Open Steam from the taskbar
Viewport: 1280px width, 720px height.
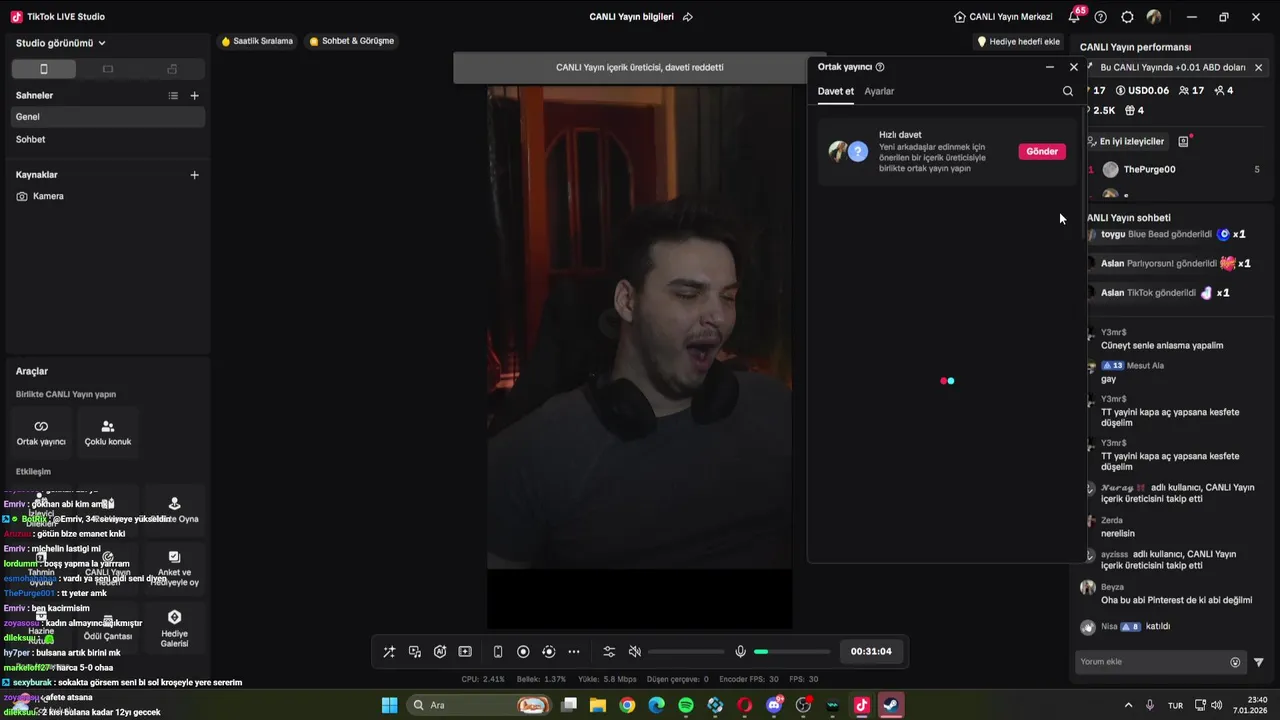[890, 705]
